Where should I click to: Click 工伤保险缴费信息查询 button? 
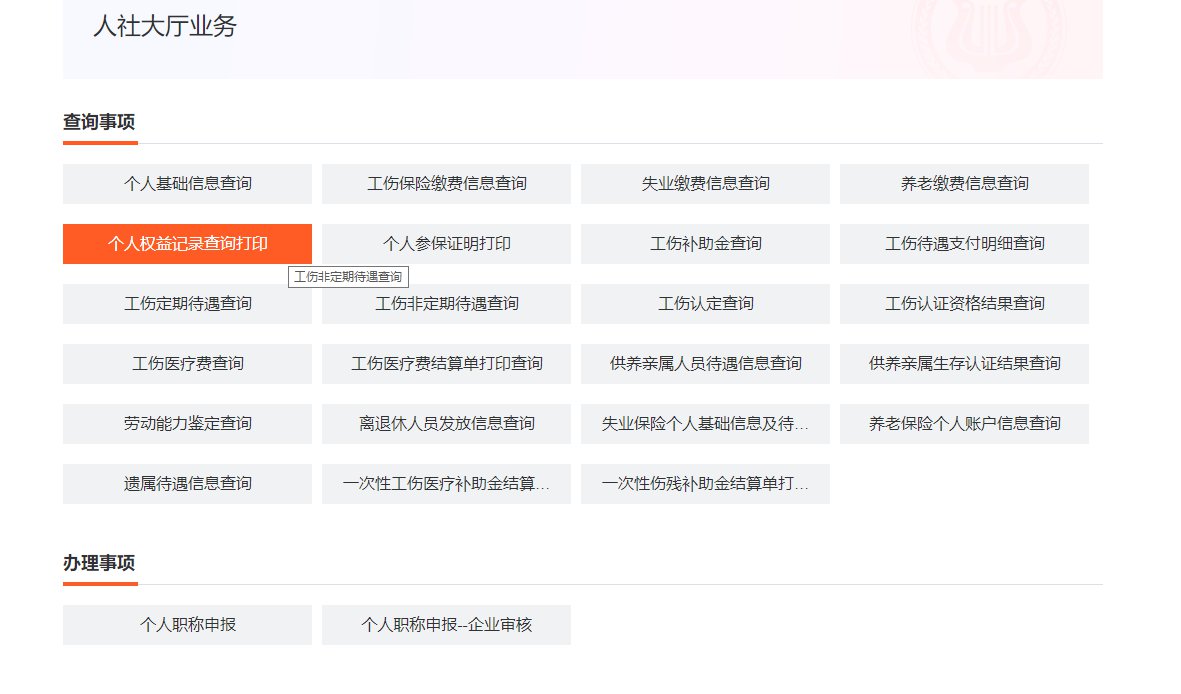coord(446,184)
